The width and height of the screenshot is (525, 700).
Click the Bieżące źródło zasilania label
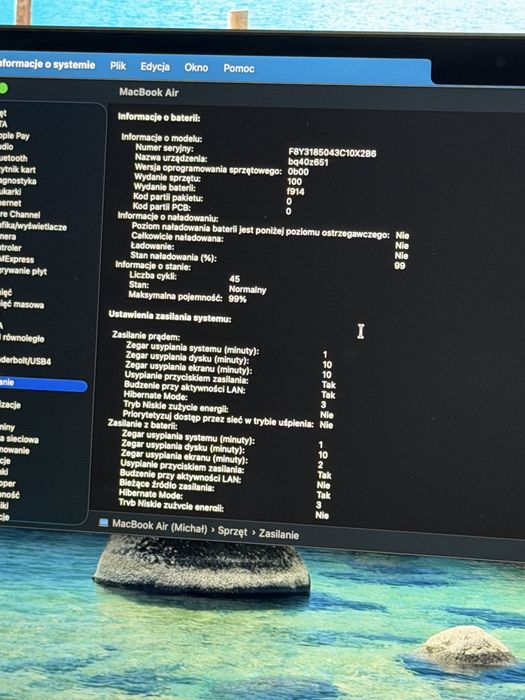pyautogui.click(x=167, y=486)
